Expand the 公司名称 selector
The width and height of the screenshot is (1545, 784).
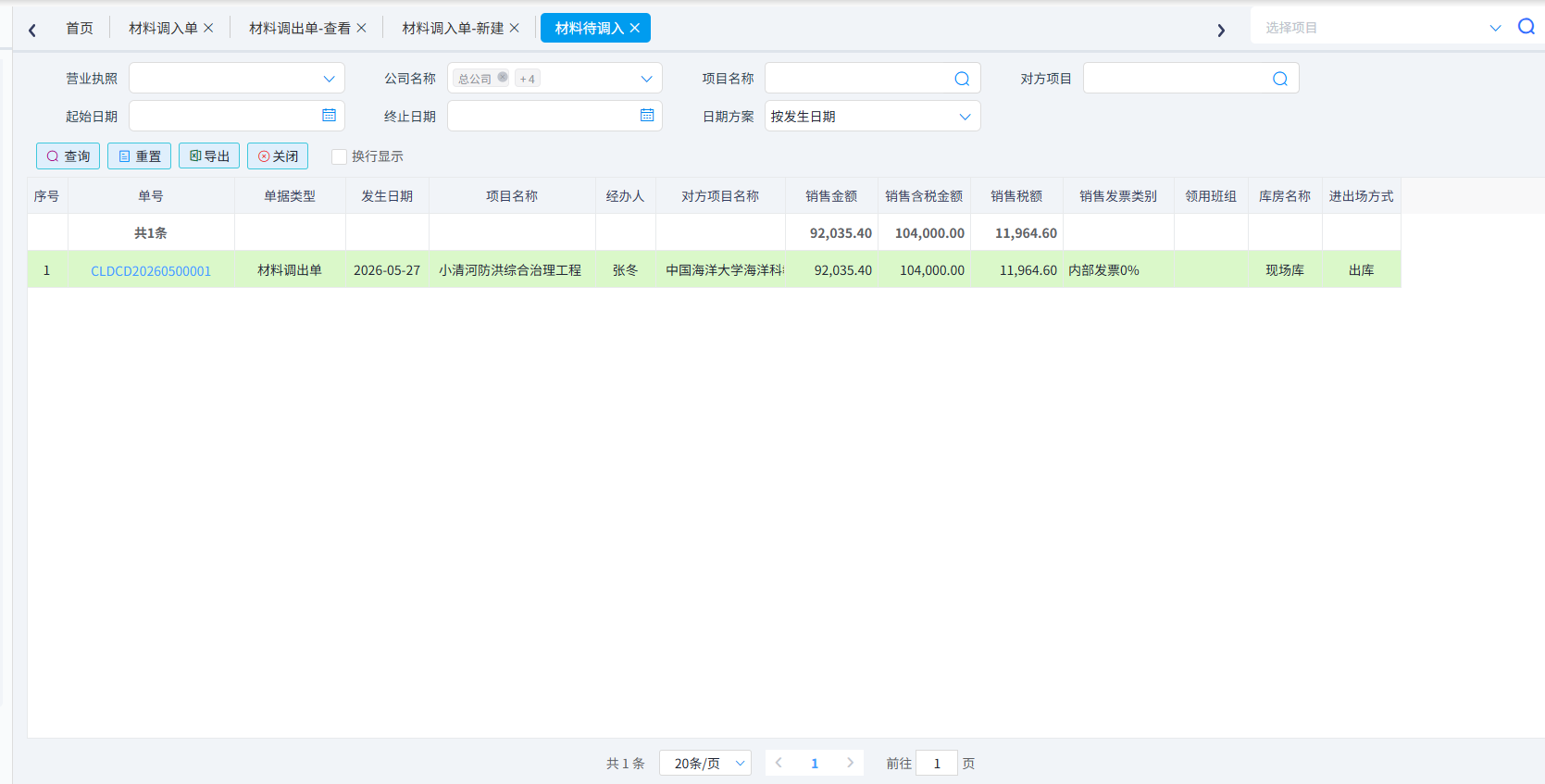click(x=647, y=79)
